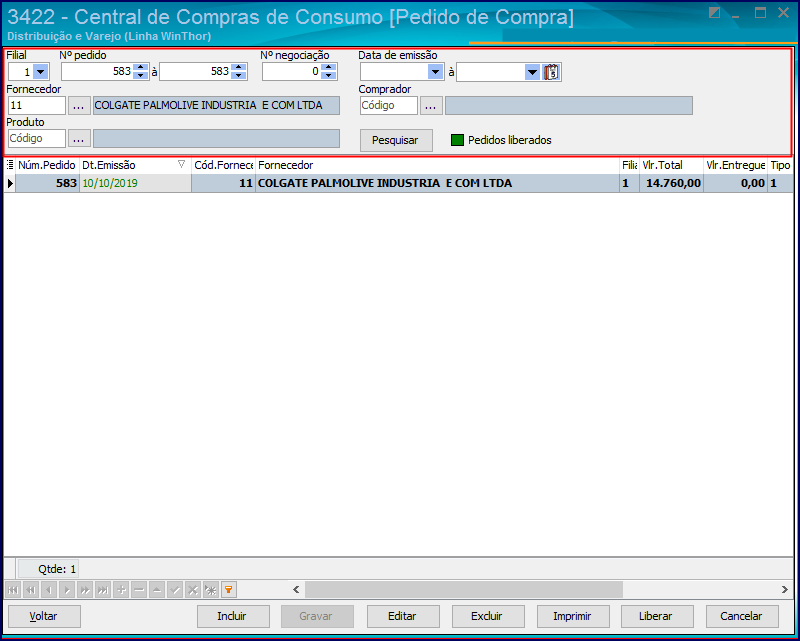Screen dimensions: 800x641
Task: Click the Dt.Emissão sort triangle
Action: coord(181,164)
